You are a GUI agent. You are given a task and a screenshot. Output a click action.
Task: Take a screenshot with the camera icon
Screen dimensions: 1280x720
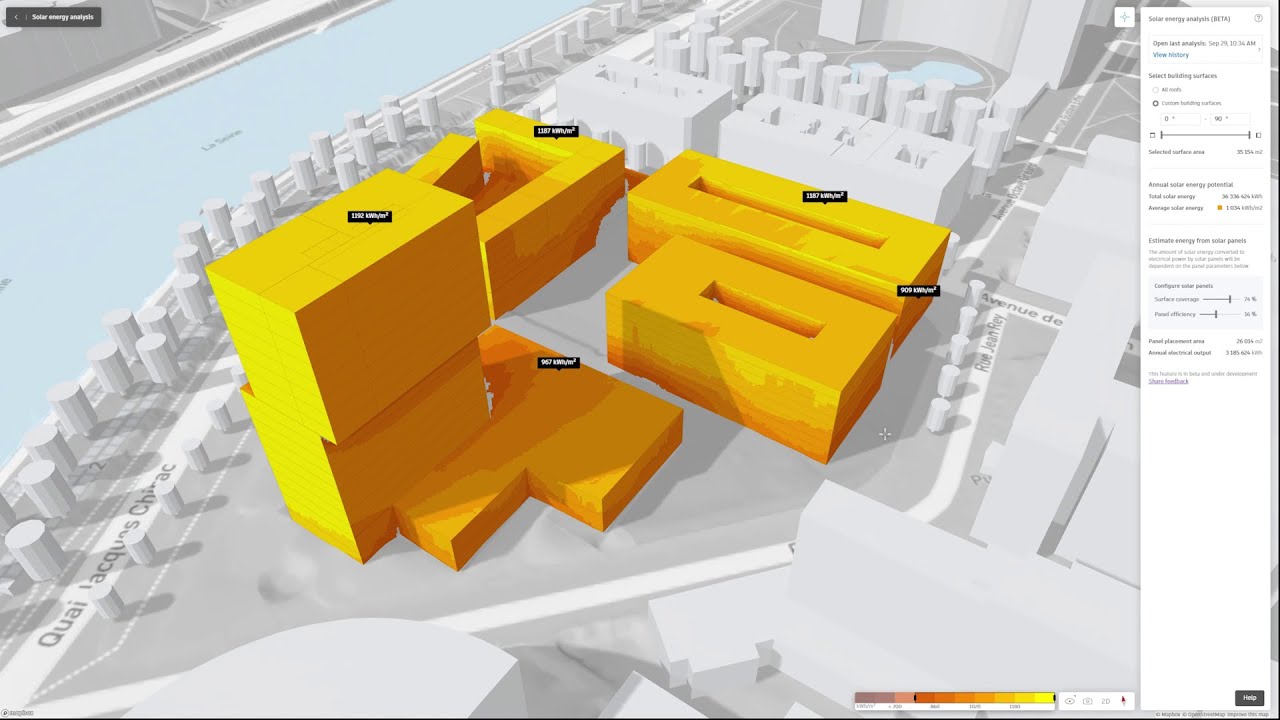(1088, 701)
